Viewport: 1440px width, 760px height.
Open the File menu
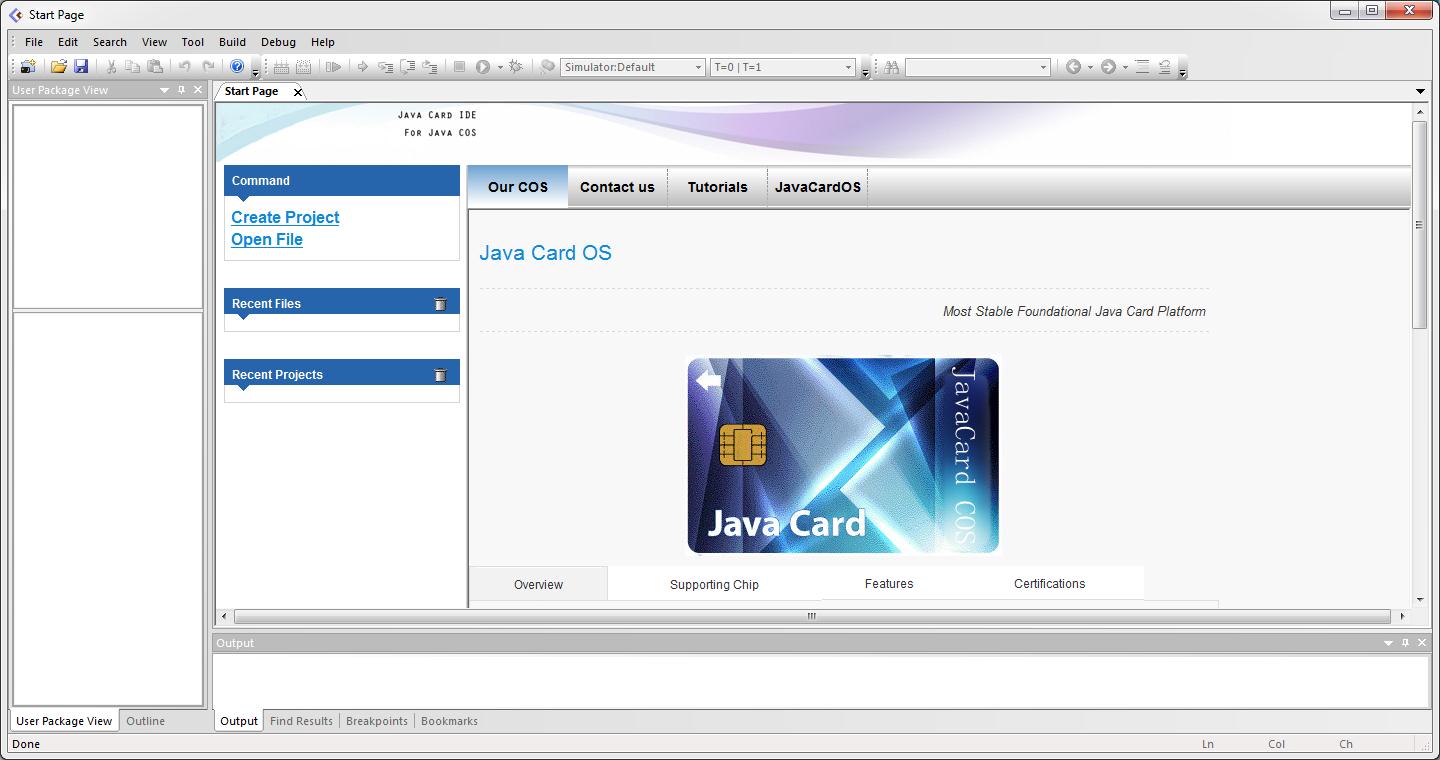coord(34,42)
